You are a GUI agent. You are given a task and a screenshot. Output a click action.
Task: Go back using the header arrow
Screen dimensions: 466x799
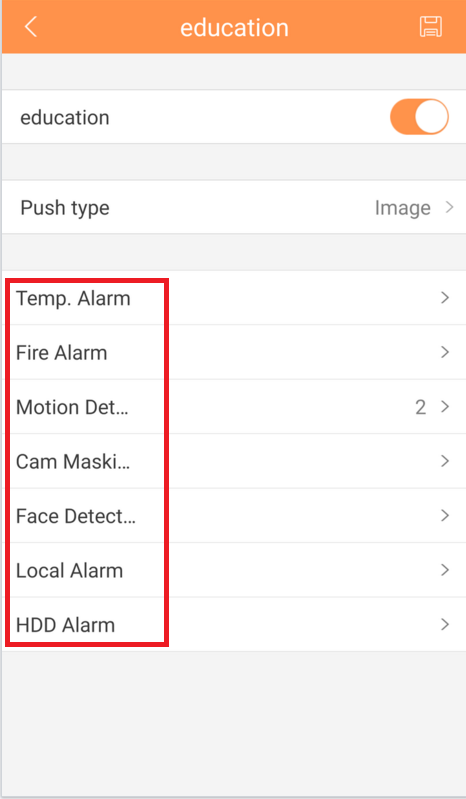(31, 26)
